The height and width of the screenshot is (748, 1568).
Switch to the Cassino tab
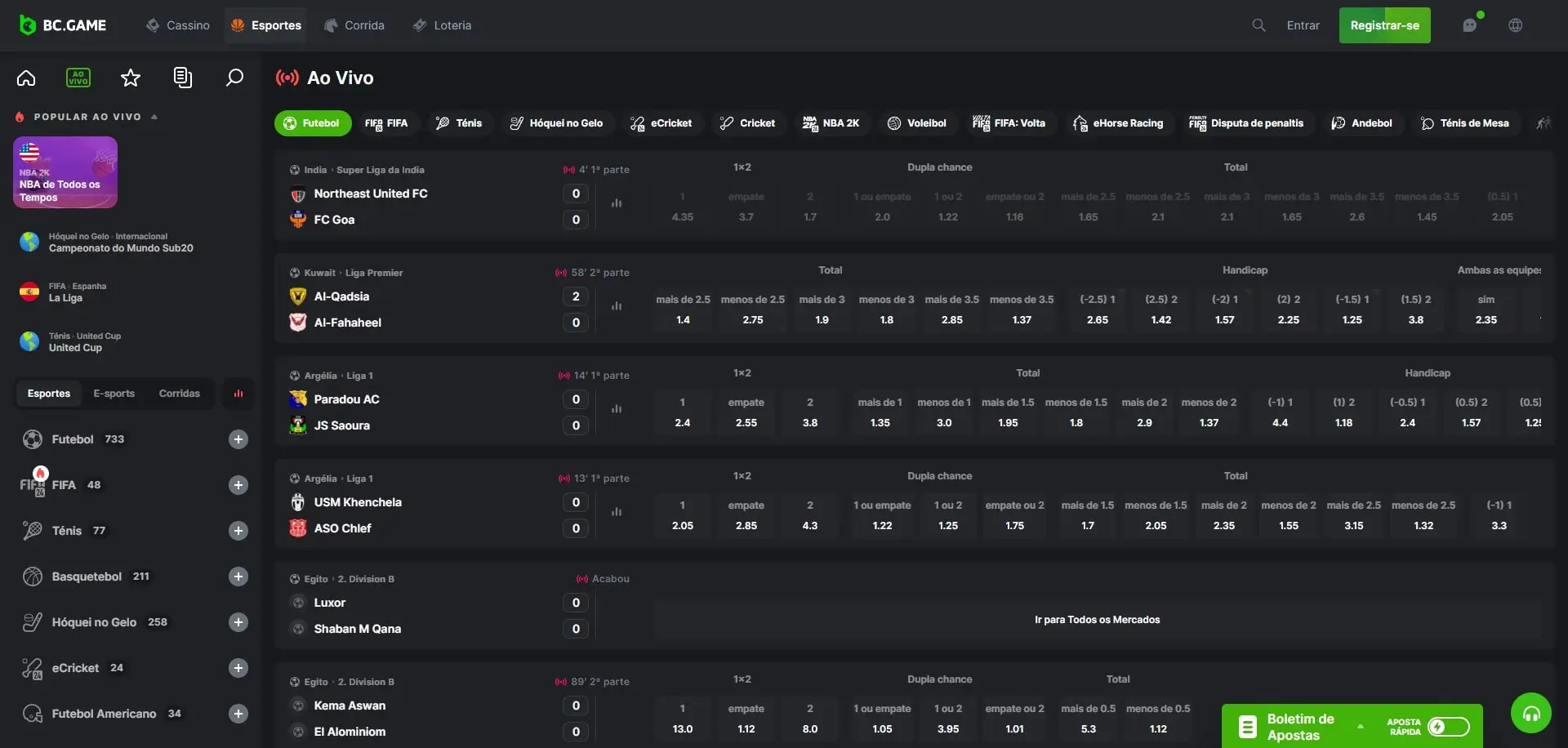178,25
